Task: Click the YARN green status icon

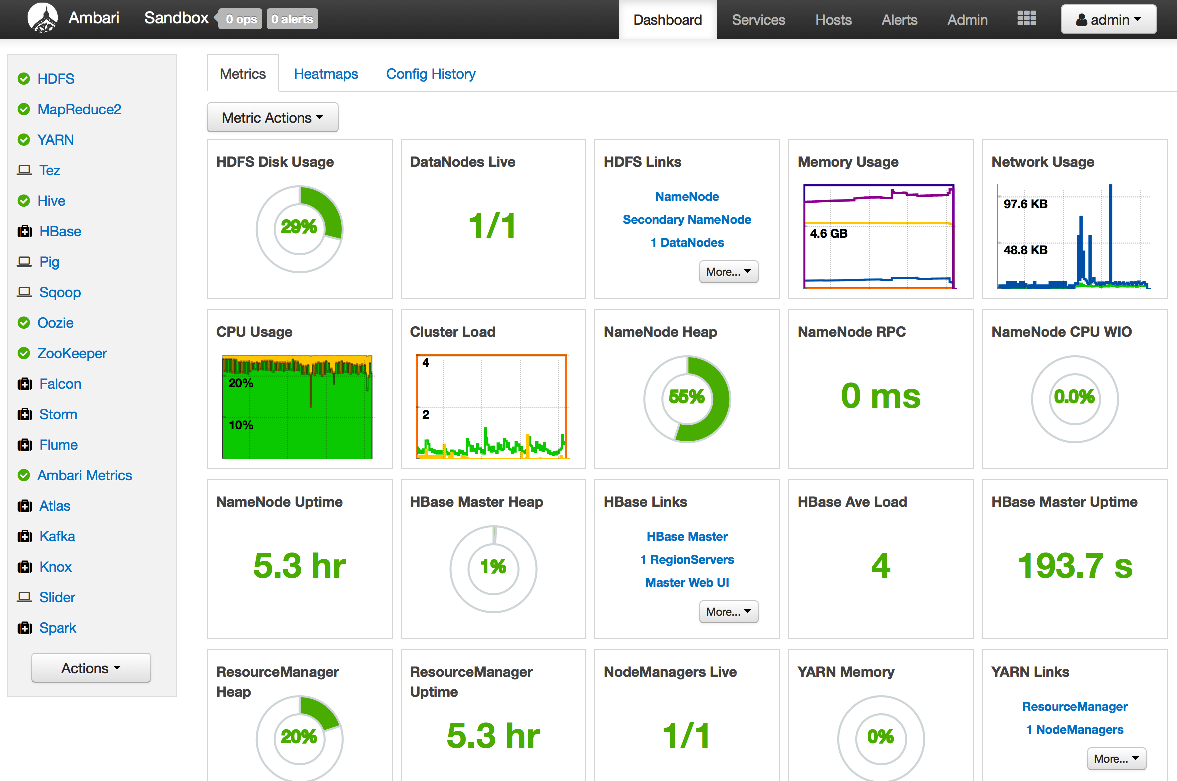Action: tap(24, 140)
